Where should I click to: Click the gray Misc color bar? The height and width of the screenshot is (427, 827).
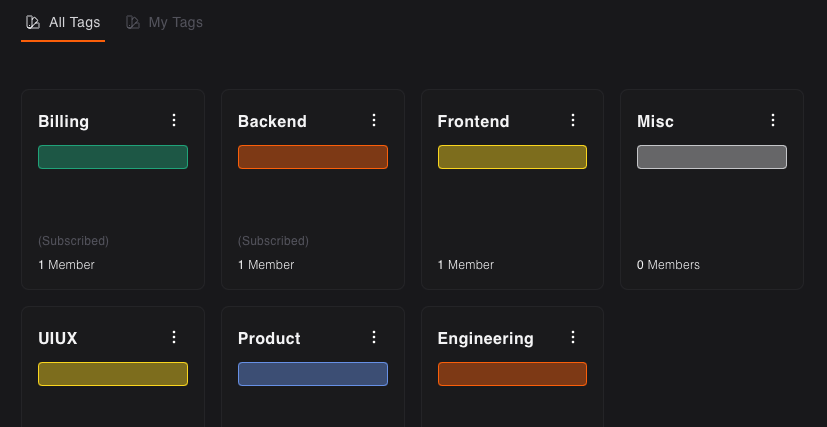712,157
